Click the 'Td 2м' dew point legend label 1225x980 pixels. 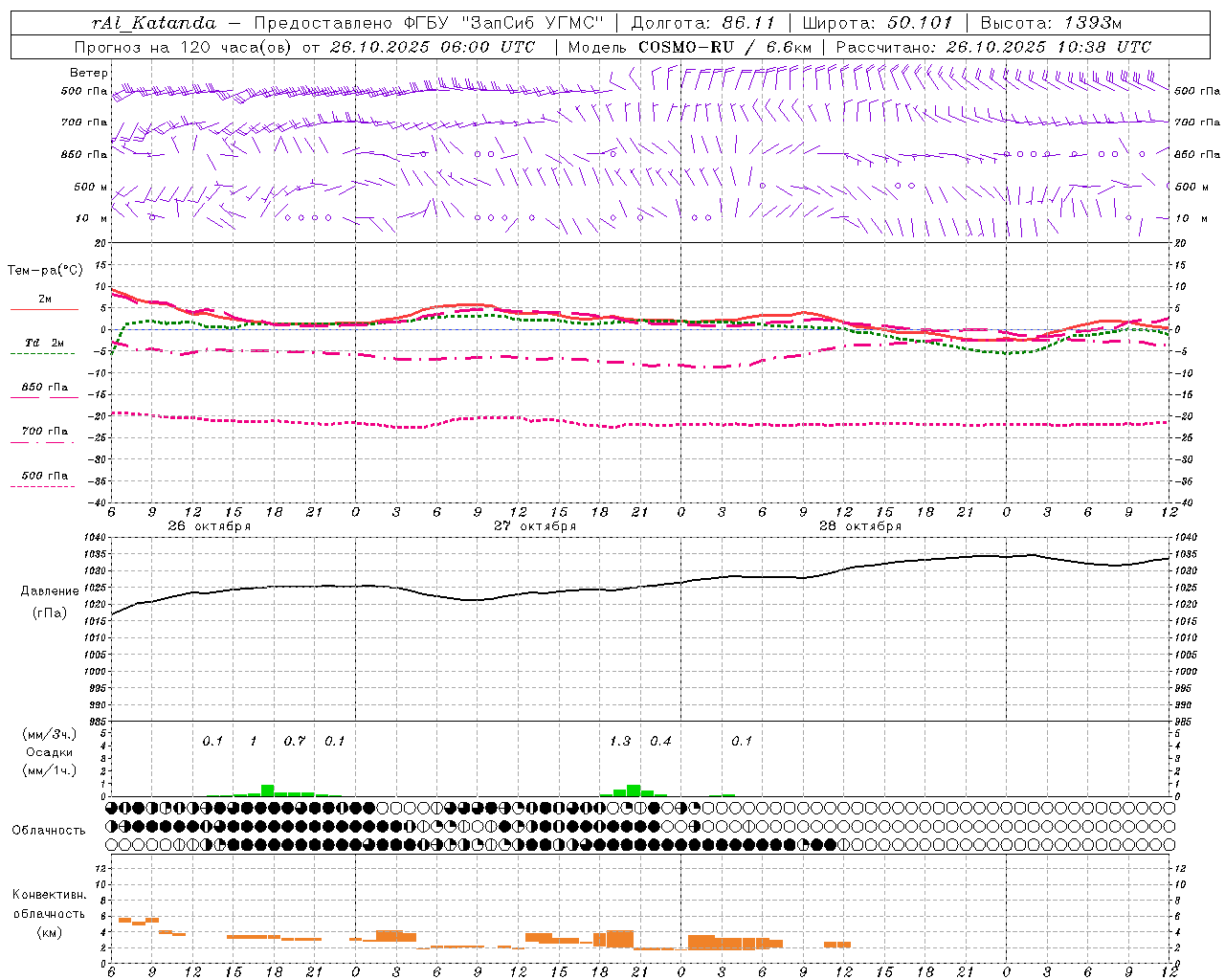pos(45,343)
